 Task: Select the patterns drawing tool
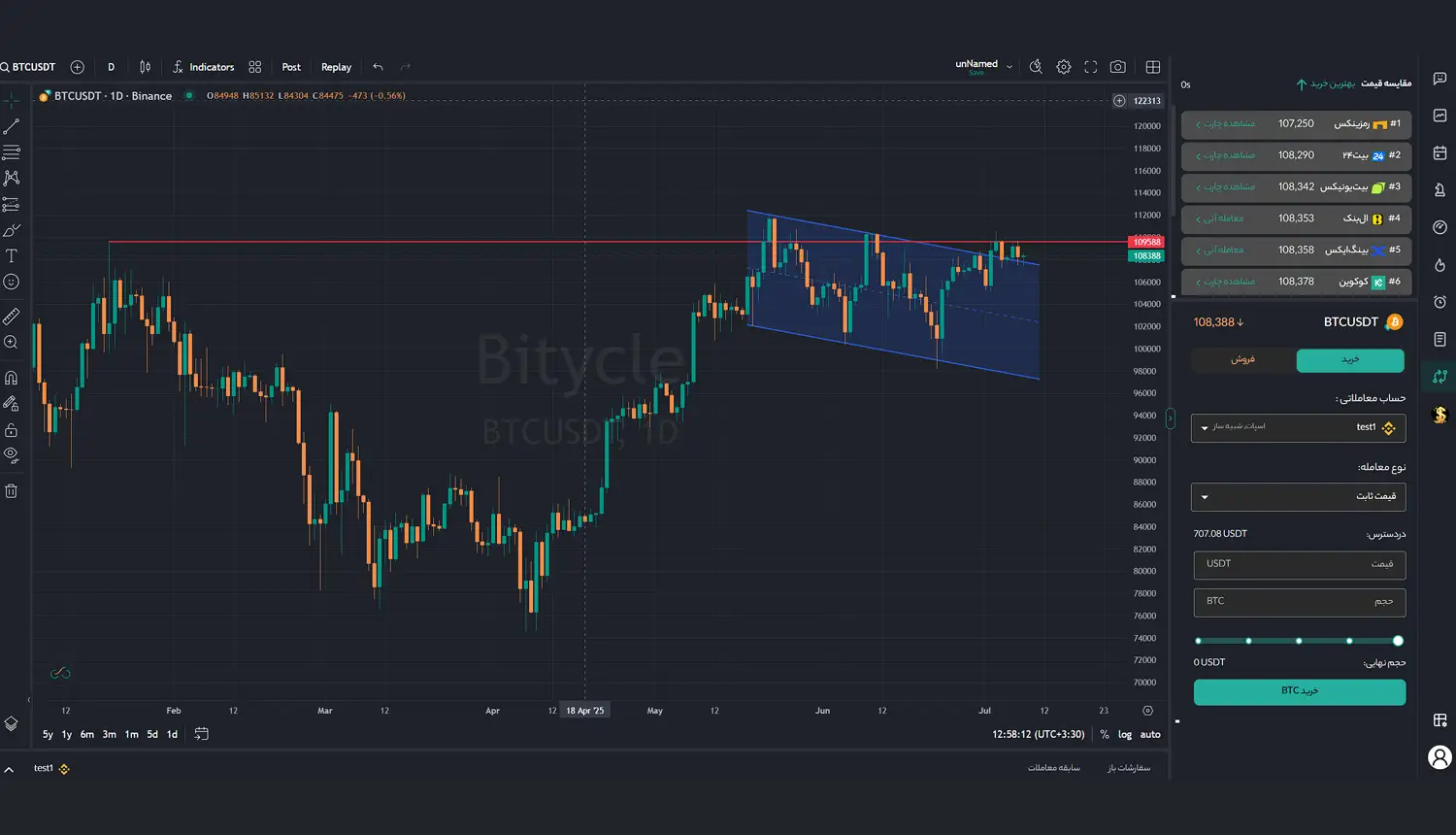click(12, 178)
